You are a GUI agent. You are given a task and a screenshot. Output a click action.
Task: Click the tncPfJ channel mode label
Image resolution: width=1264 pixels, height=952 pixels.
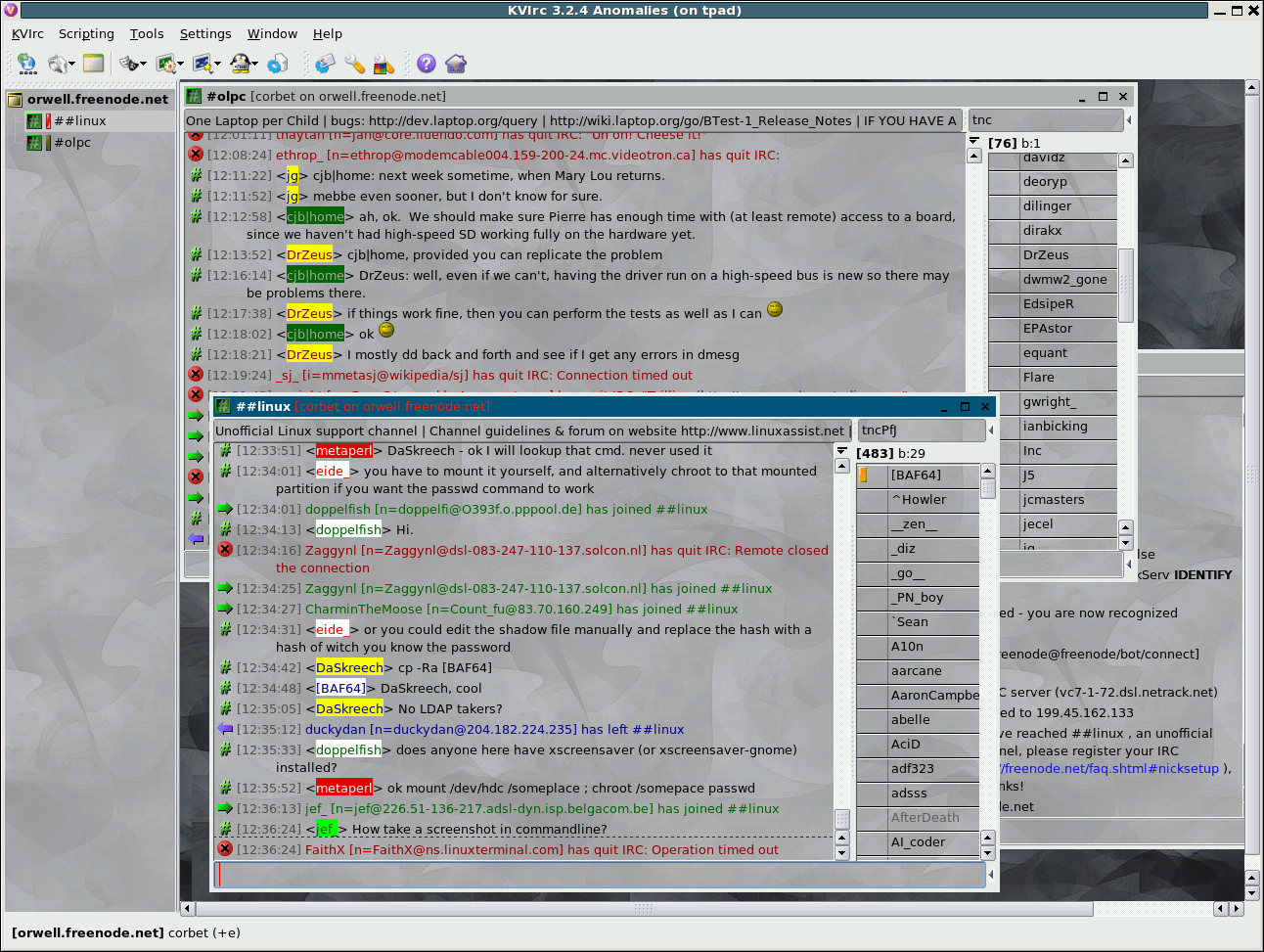[921, 431]
